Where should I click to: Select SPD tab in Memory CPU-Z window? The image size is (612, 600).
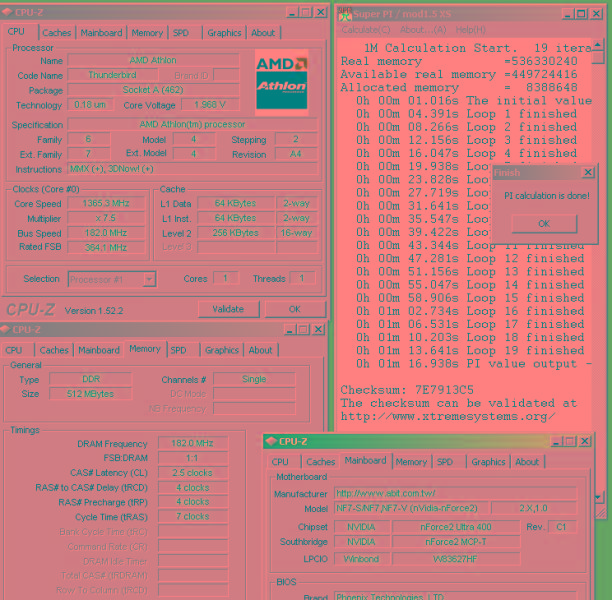coord(178,350)
